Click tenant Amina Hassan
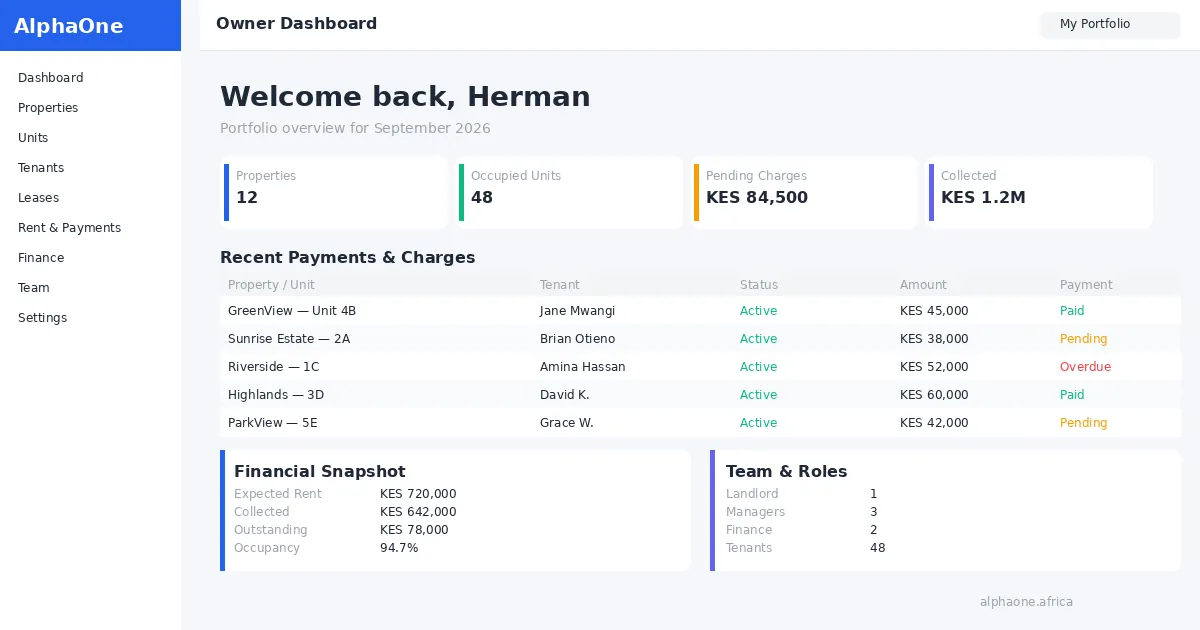Screen dimensions: 1200x630 (582, 367)
